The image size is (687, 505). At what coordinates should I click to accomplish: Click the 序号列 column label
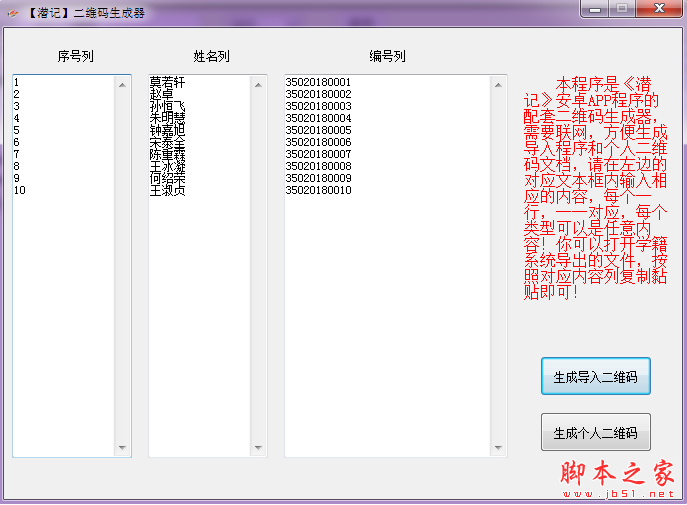[x=75, y=56]
